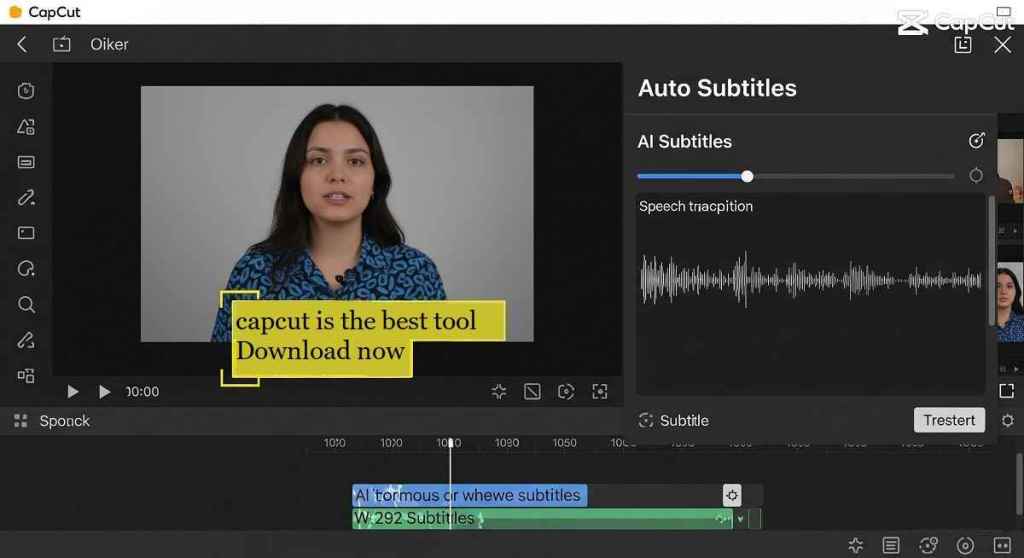Click the 10:00 timecode display
The height and width of the screenshot is (558, 1024).
coord(142,391)
